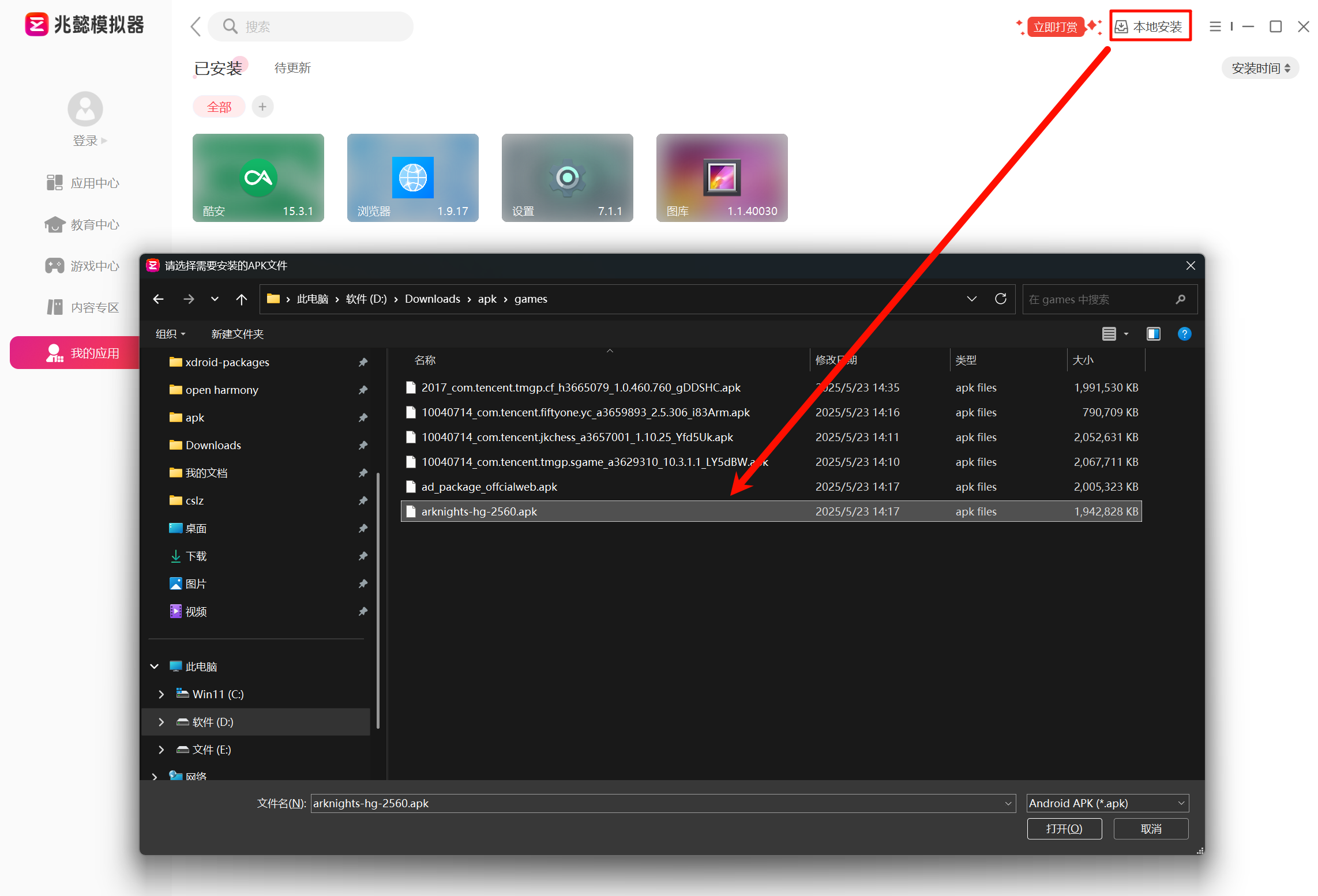The width and height of the screenshot is (1318, 896).
Task: Open the emulator hamburger menu
Action: coord(1215,27)
